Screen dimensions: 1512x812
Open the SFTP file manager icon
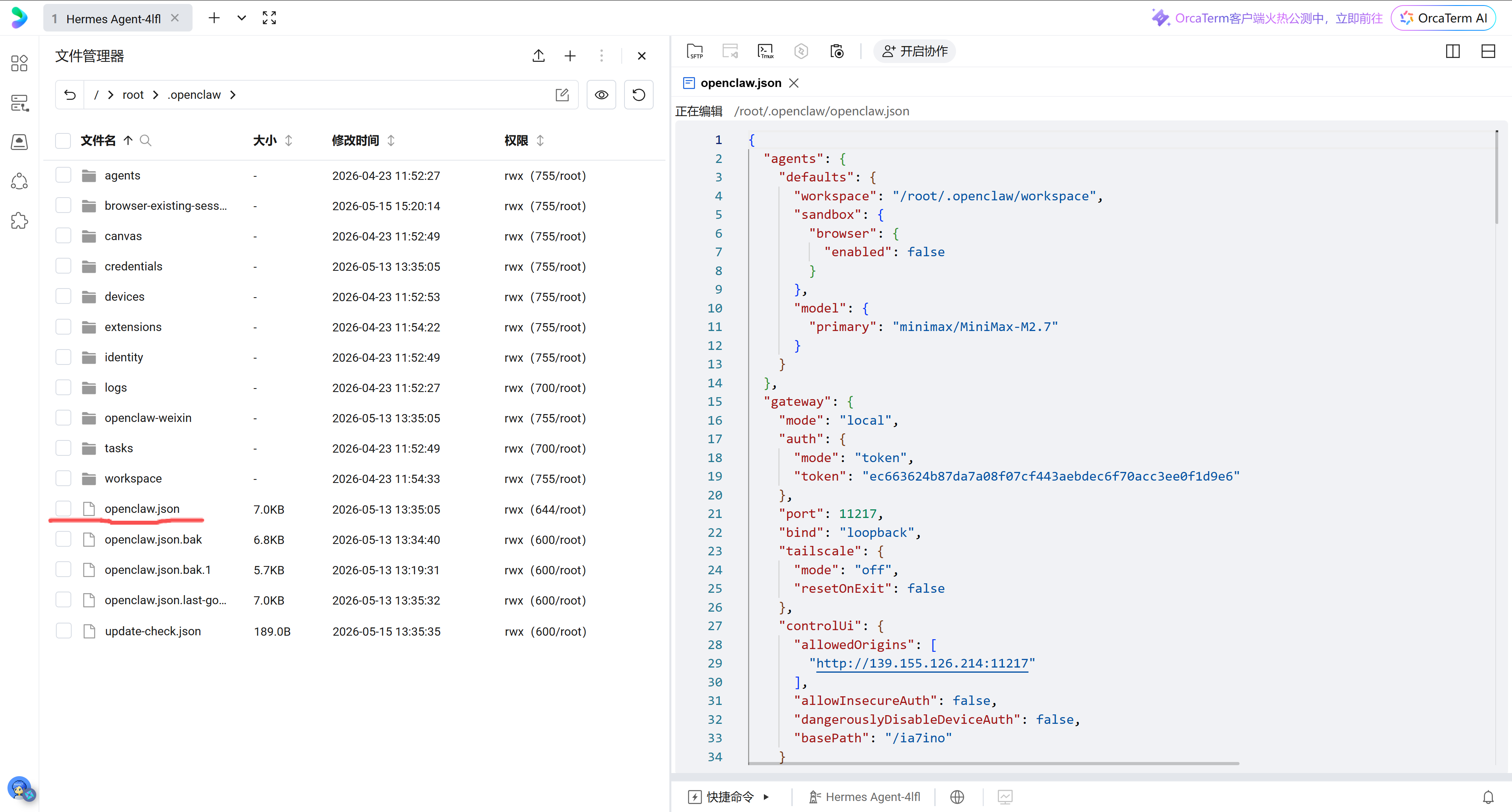[x=694, y=51]
